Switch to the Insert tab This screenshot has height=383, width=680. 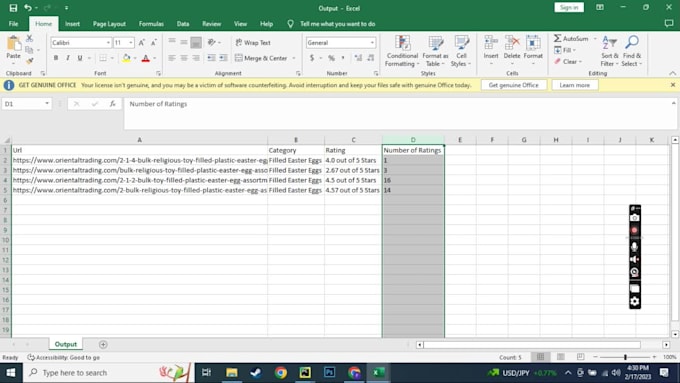(x=72, y=24)
